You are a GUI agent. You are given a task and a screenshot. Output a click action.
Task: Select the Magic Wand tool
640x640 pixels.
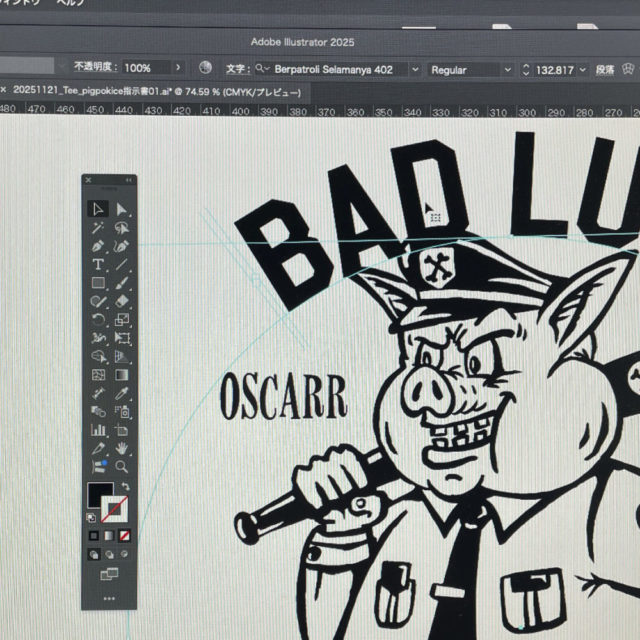point(98,228)
